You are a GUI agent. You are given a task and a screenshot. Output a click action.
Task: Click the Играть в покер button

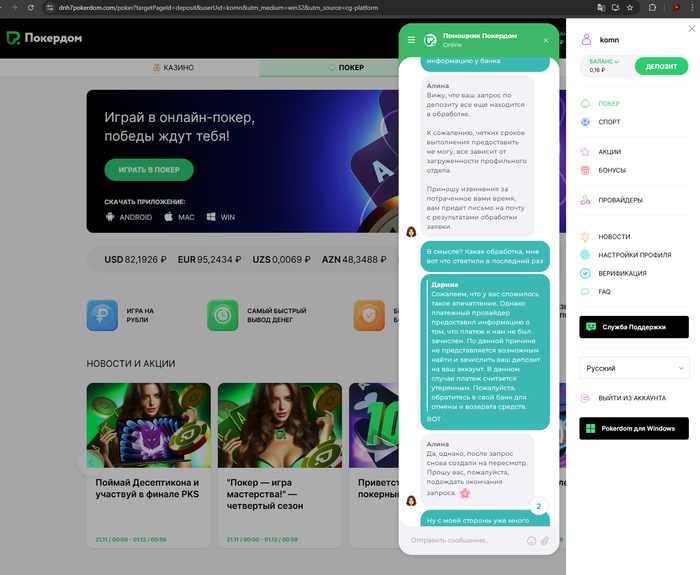pos(149,170)
